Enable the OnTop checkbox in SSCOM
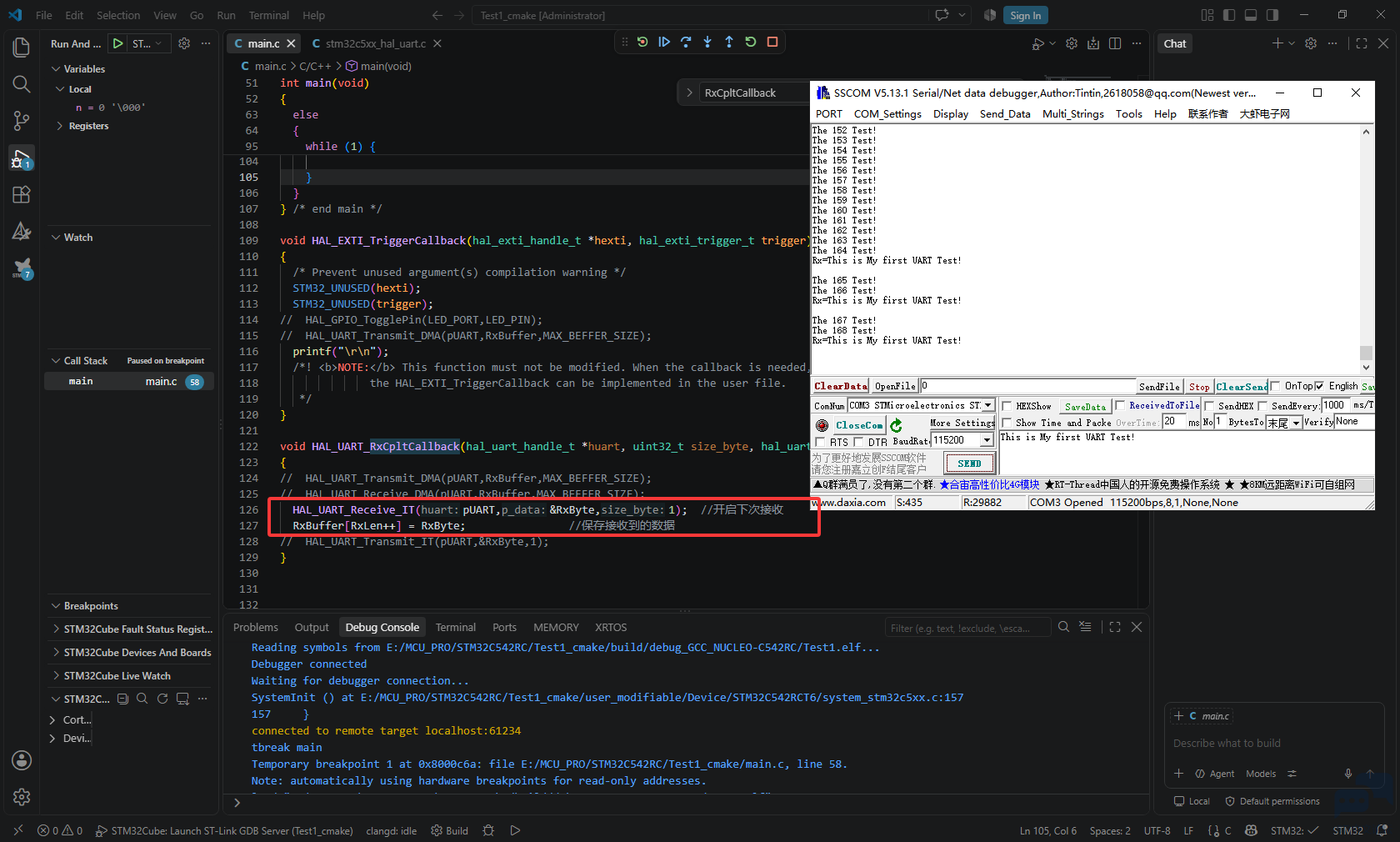Image resolution: width=1400 pixels, height=842 pixels. [1275, 386]
